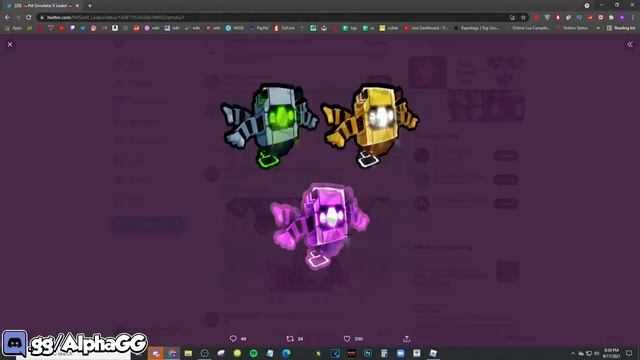The height and width of the screenshot is (360, 640).
Task: Open File Explorer from the taskbar
Action: coord(188,353)
